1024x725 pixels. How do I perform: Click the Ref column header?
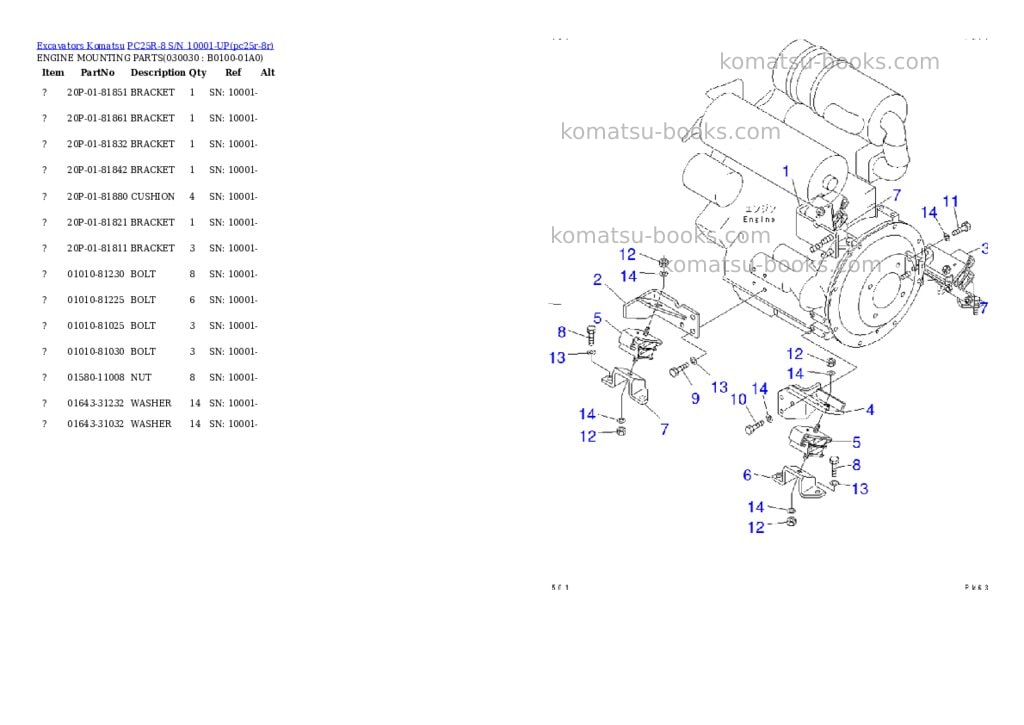tap(233, 72)
